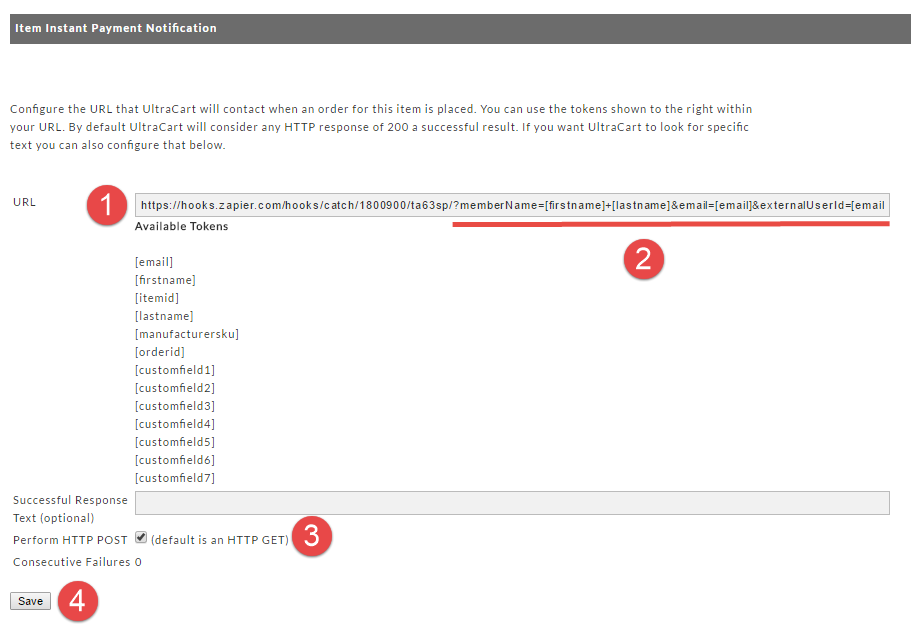The width and height of the screenshot is (911, 625).
Task: Click the Successful Response Text (optional) label
Action: 70,509
